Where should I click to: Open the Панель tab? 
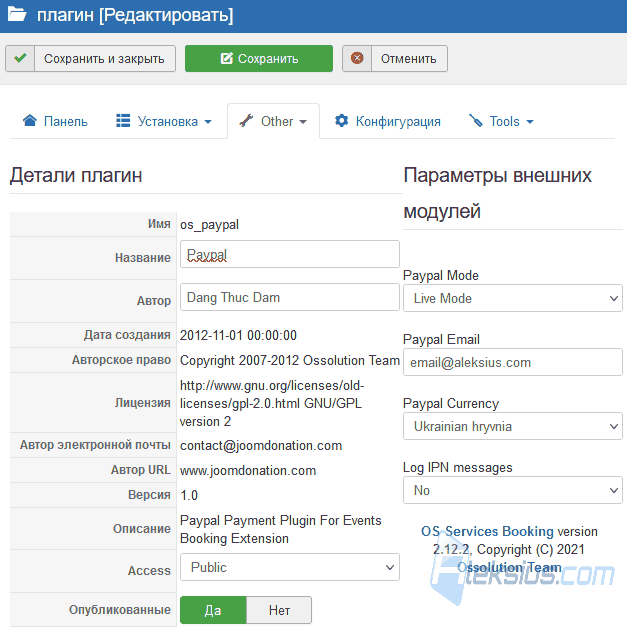pyautogui.click(x=55, y=121)
